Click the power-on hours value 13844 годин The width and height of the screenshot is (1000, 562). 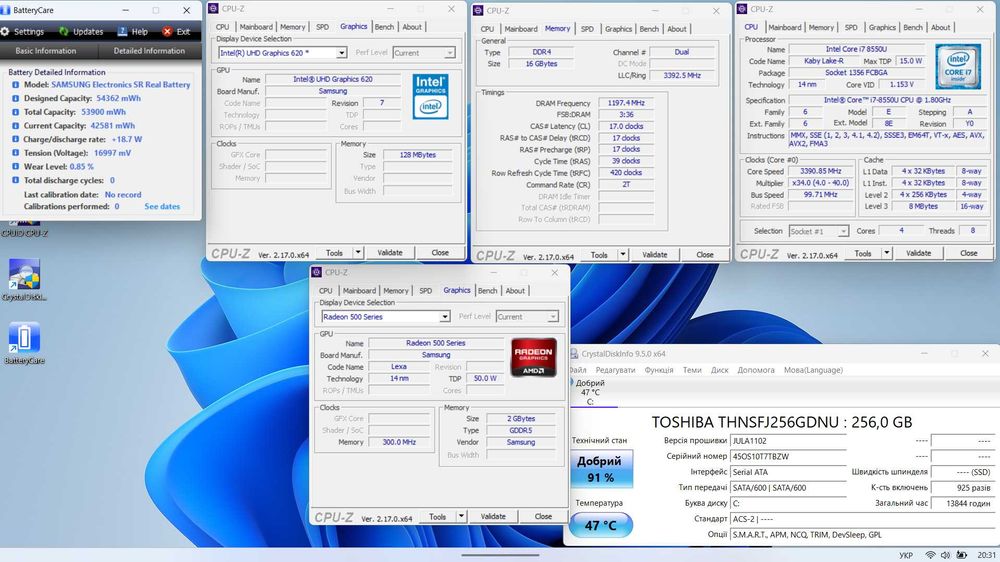961,503
